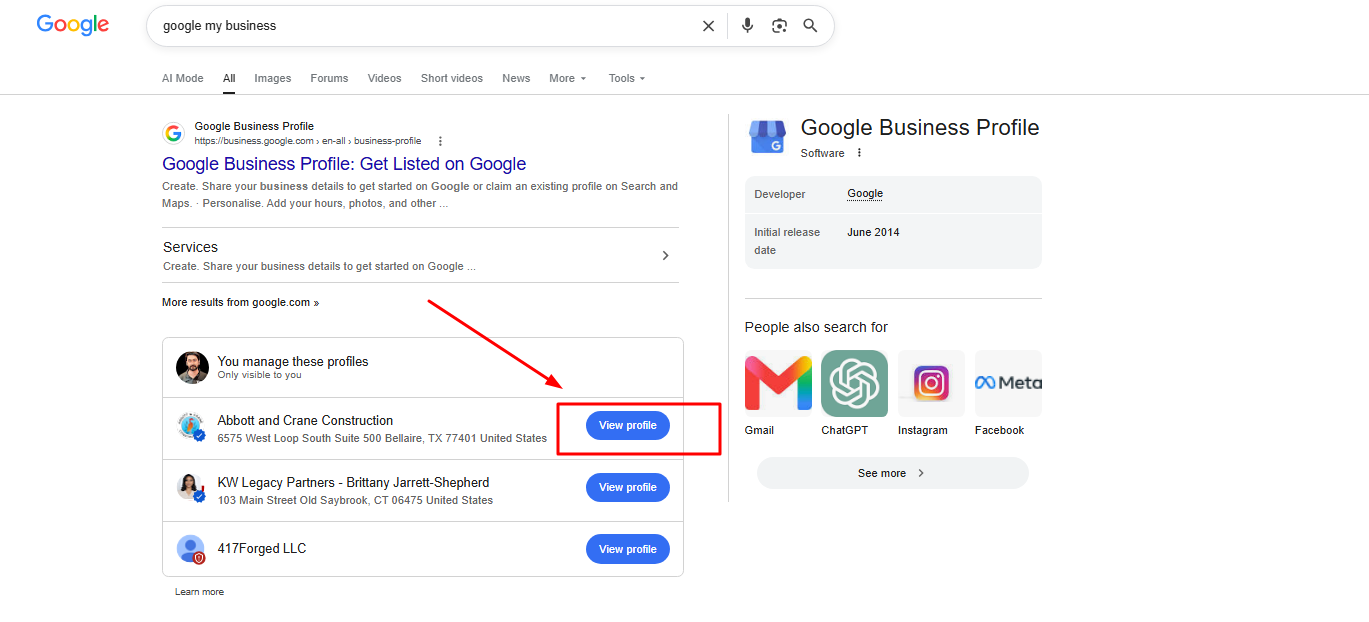Click the 6575 West Loop South address
The height and width of the screenshot is (622, 1369).
click(x=382, y=439)
